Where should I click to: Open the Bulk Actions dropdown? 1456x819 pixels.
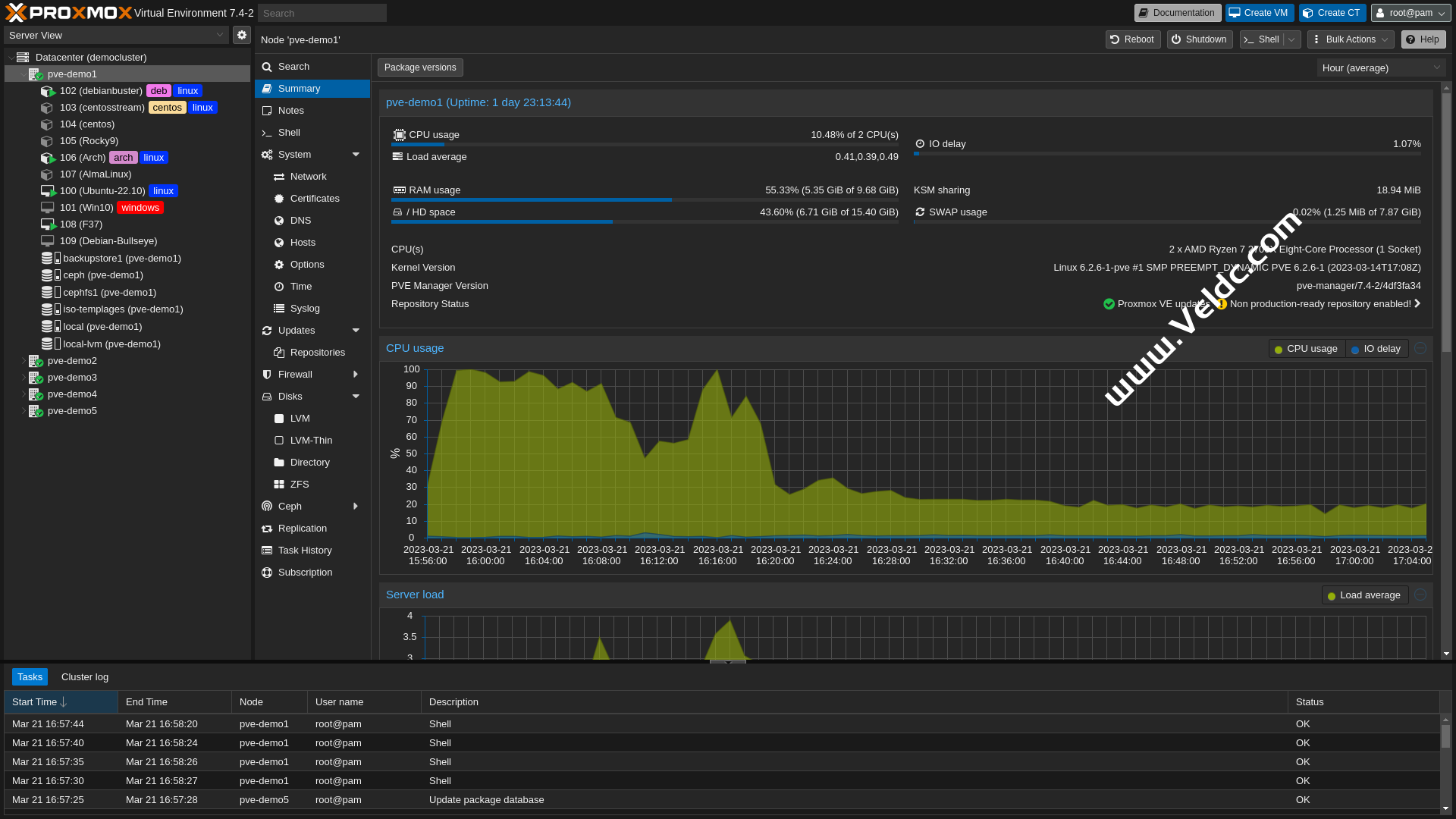coord(1351,39)
